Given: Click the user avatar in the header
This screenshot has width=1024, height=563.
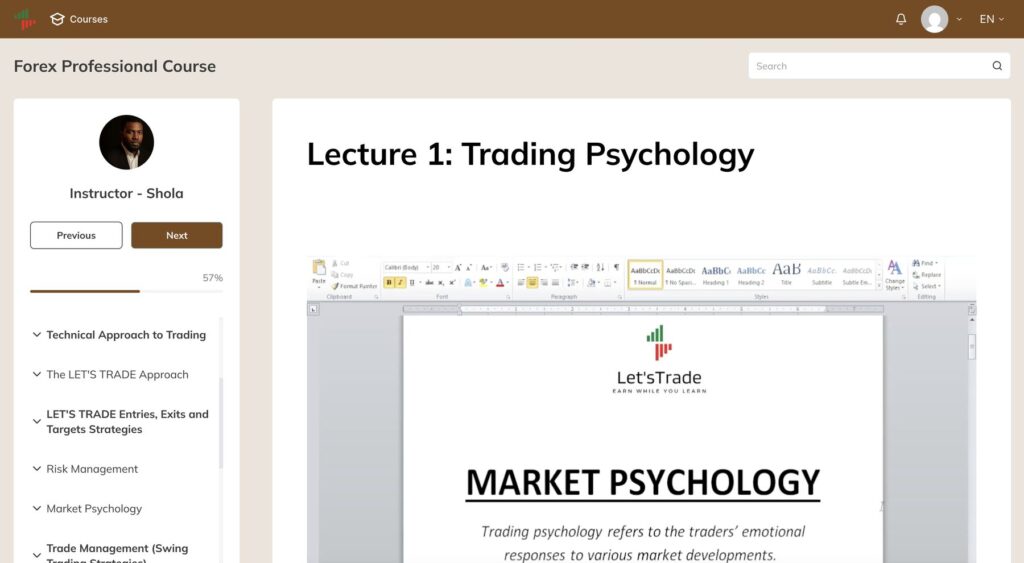Looking at the screenshot, I should click(935, 19).
